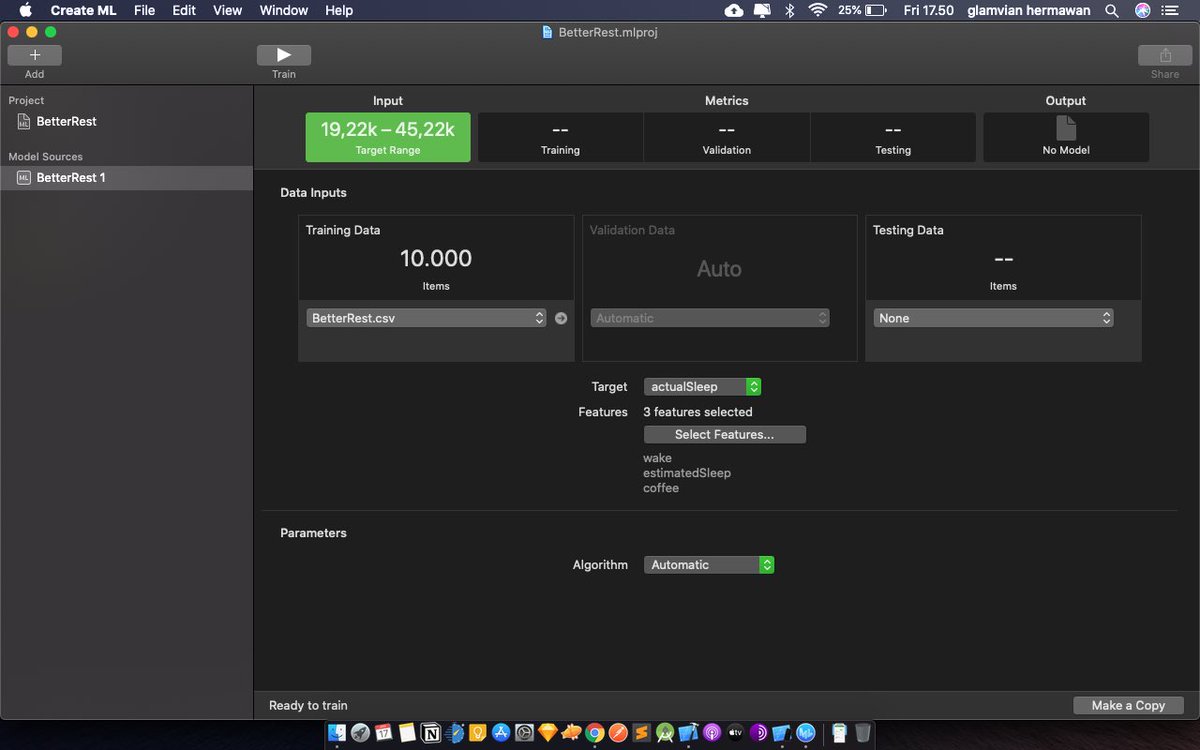Open Sketch from the dock
Image resolution: width=1200 pixels, height=750 pixels.
[x=547, y=733]
